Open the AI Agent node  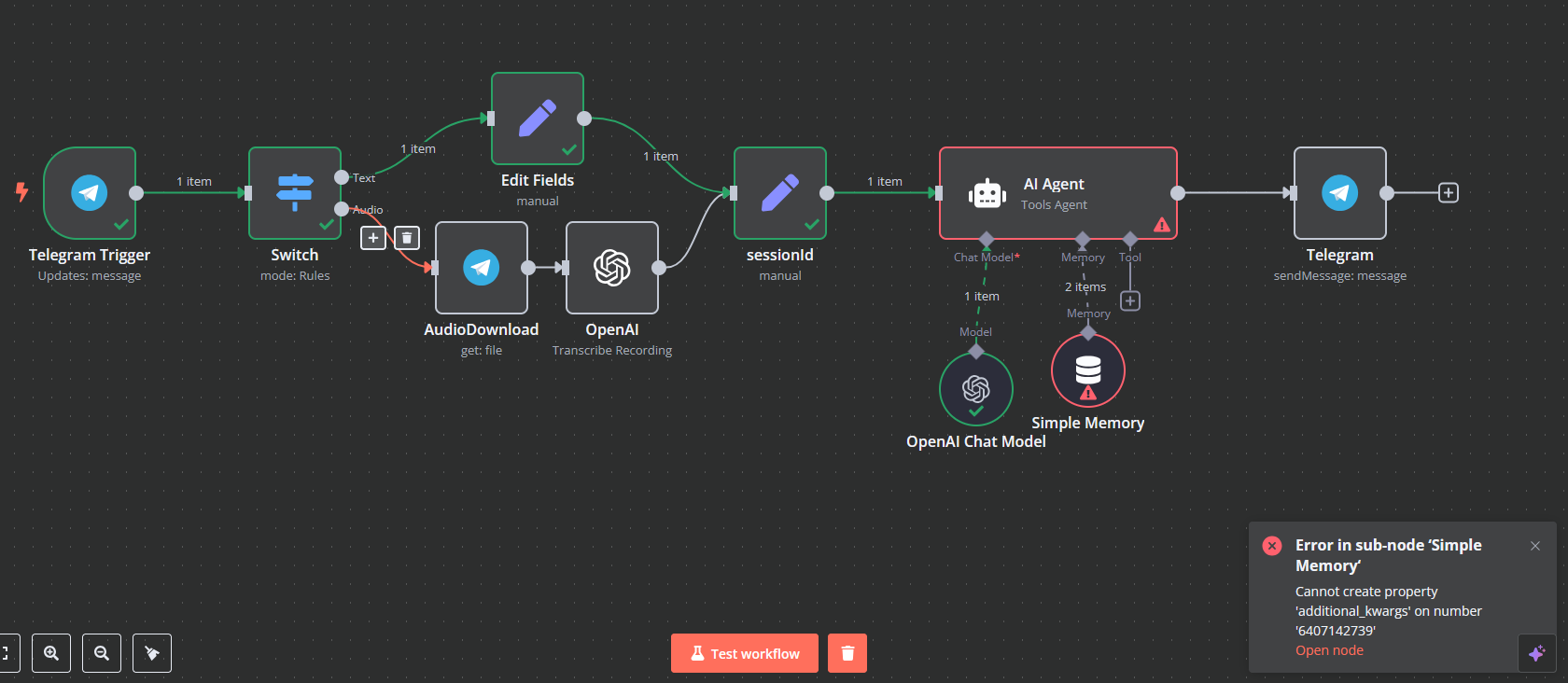tap(1058, 193)
